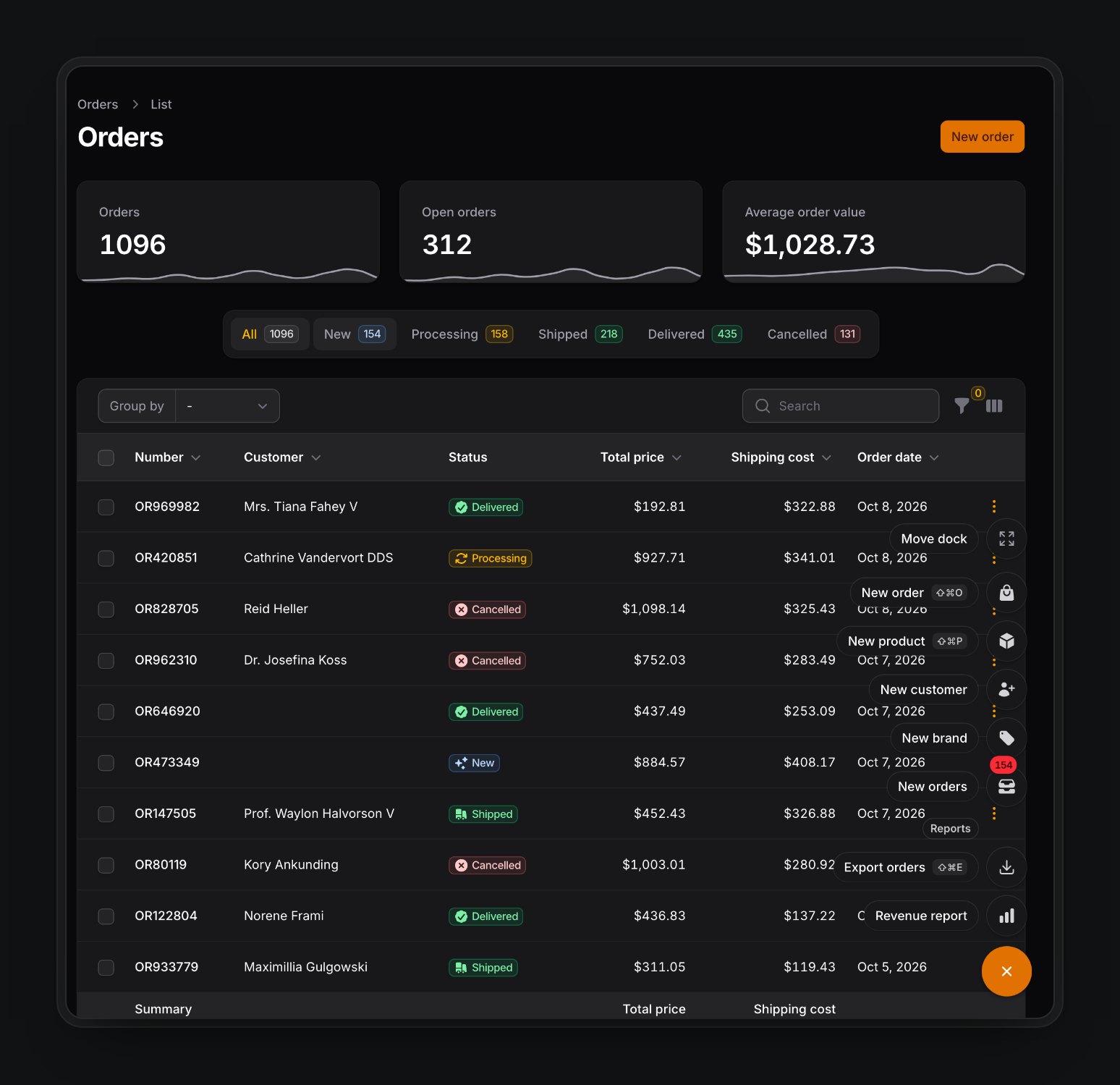Check the box for order OR420851
The image size is (1120, 1085).
click(106, 558)
